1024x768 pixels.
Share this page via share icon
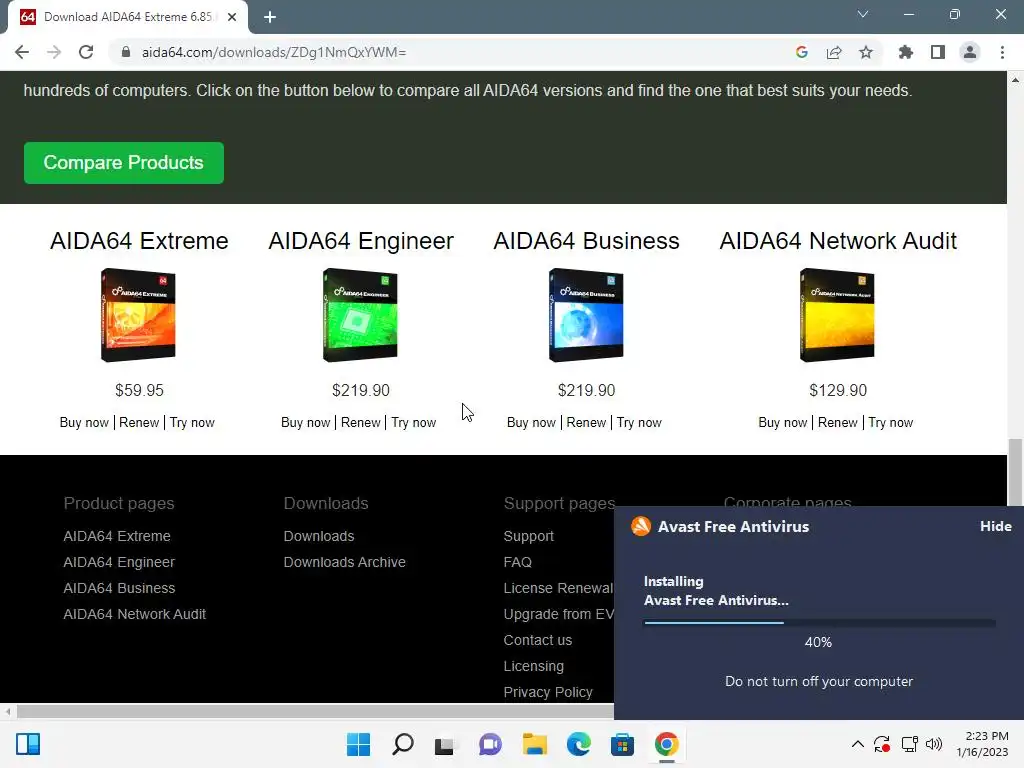coord(834,52)
